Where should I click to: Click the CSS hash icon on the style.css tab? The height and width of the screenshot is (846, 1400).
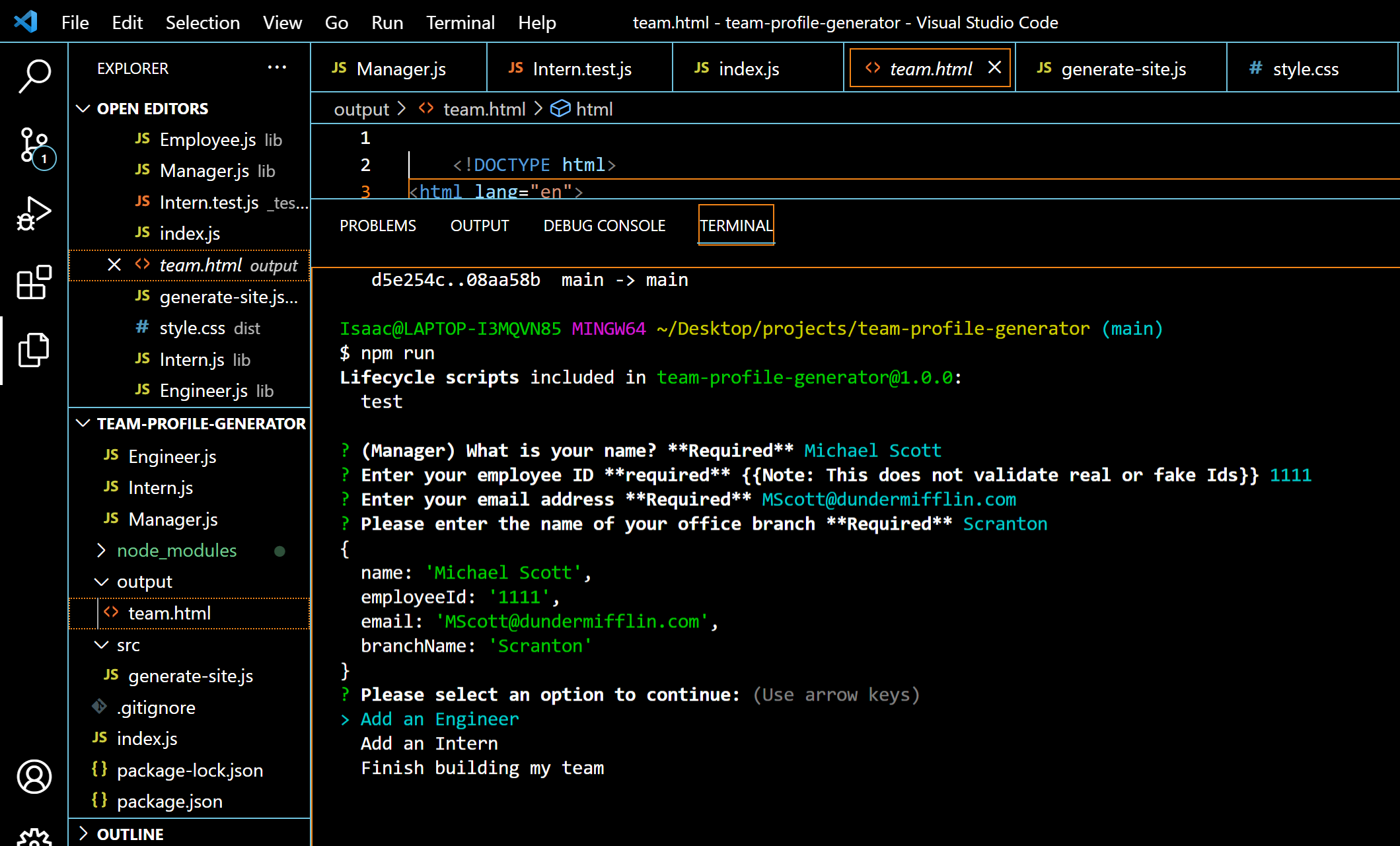coord(1255,68)
